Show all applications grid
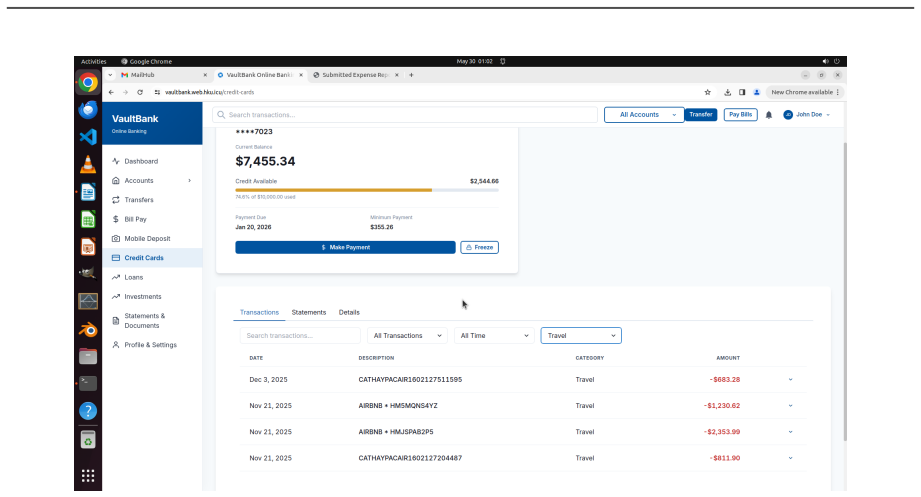This screenshot has width=921, height=497. coord(88,475)
